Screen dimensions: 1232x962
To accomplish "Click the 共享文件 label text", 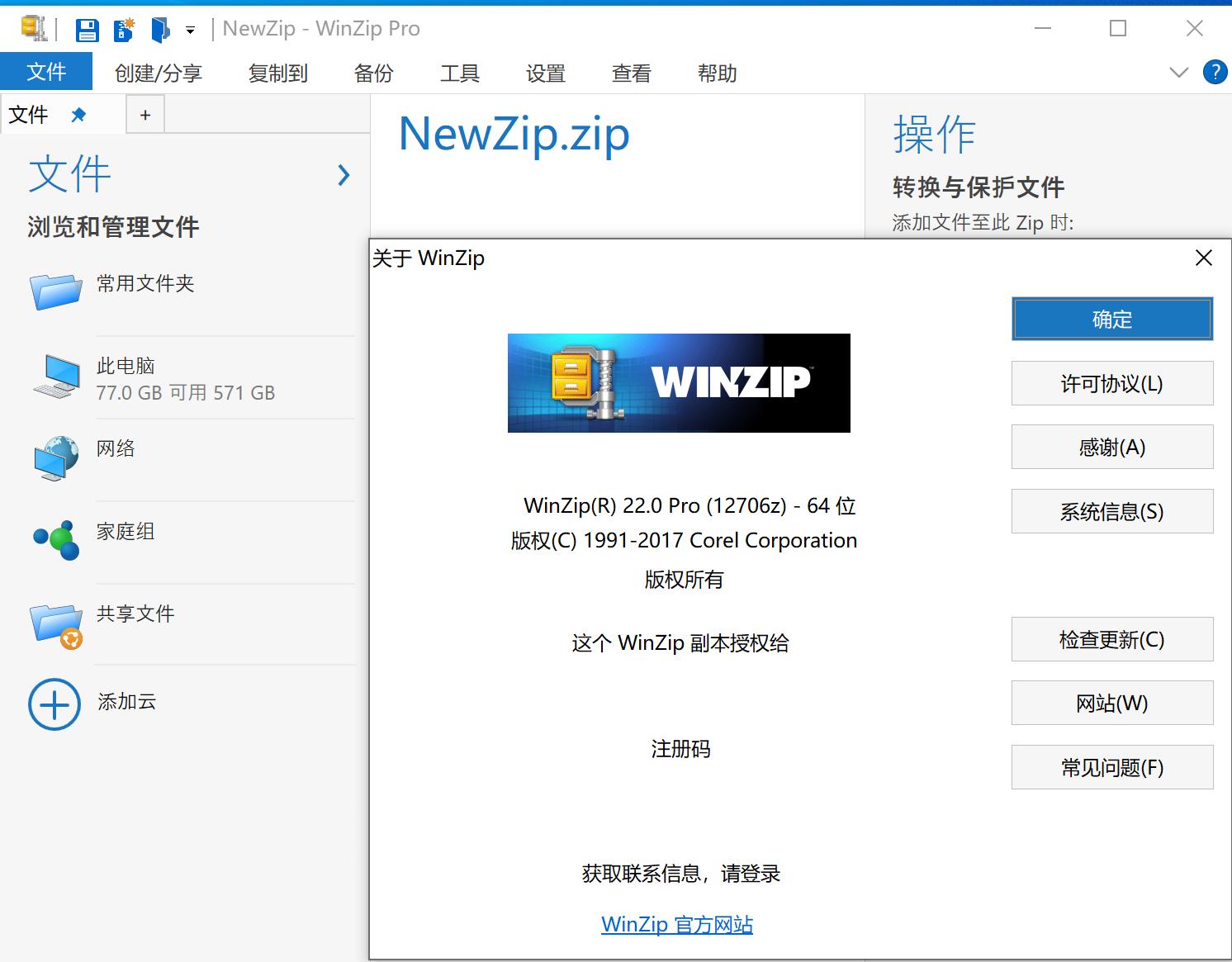I will pos(135,614).
